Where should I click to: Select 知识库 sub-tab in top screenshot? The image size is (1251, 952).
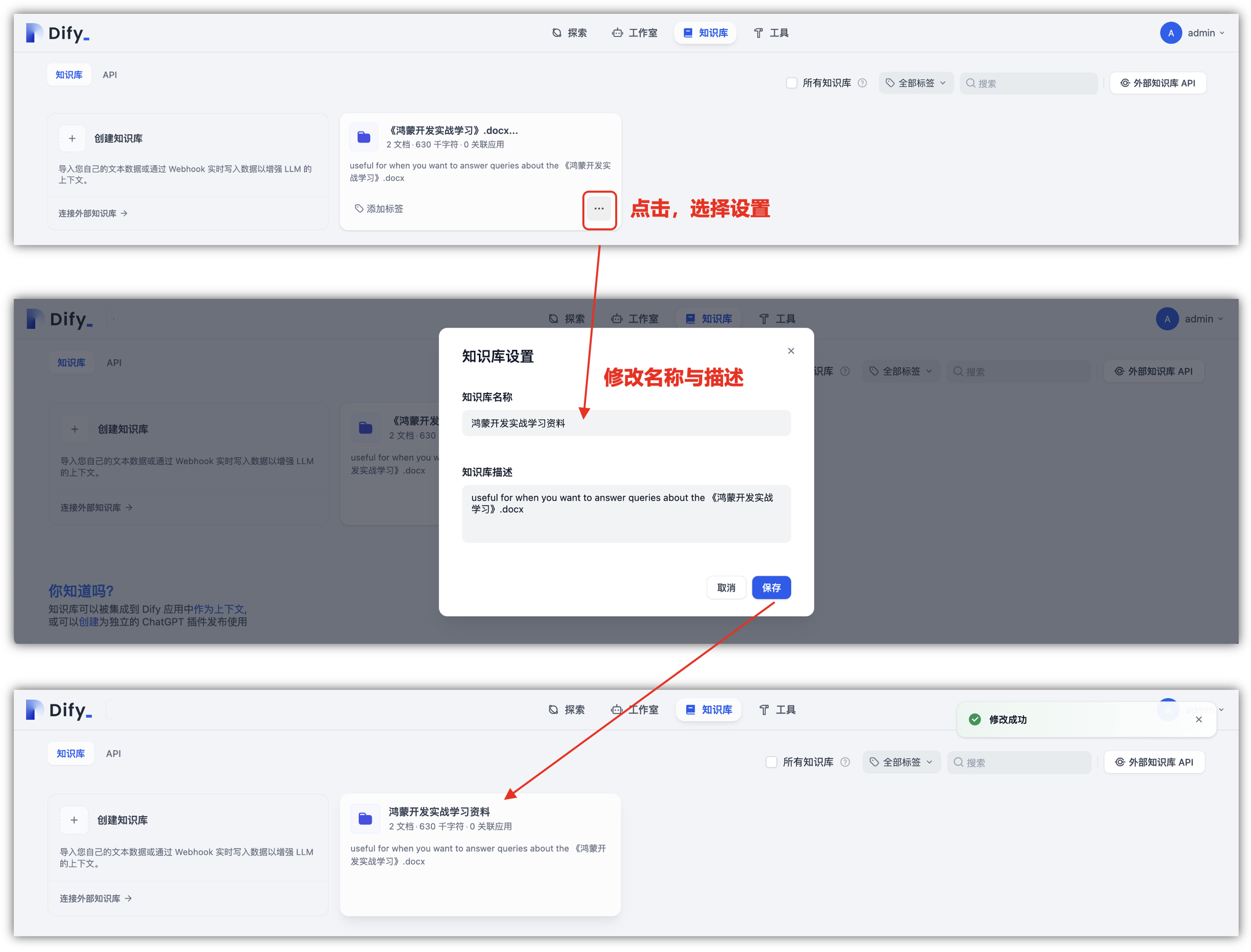(x=69, y=75)
